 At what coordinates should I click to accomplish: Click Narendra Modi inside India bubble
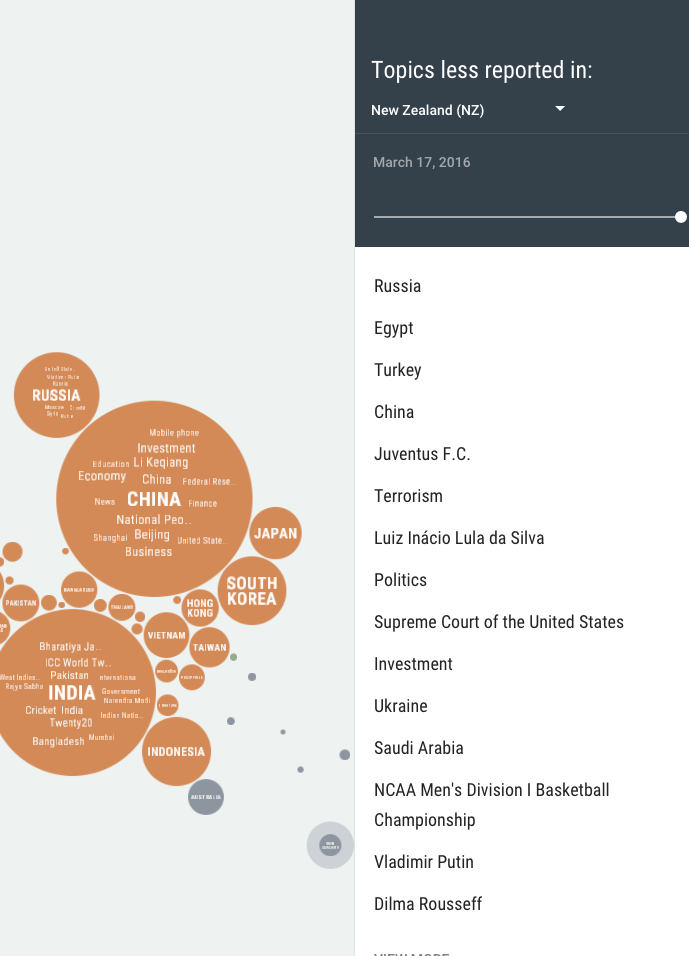tap(127, 701)
